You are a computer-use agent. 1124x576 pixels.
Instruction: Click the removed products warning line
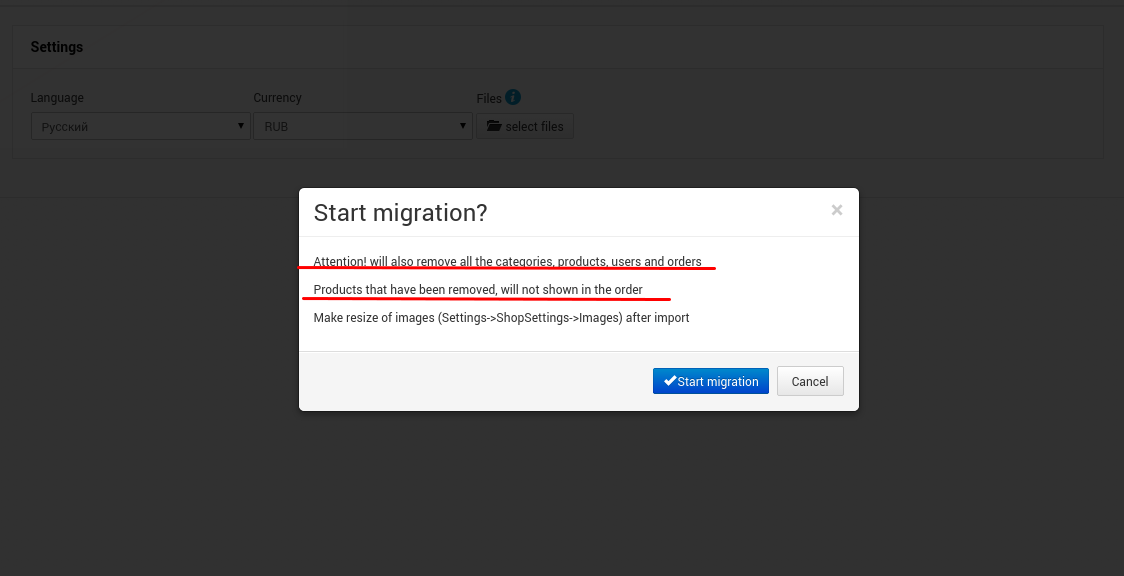pos(478,289)
